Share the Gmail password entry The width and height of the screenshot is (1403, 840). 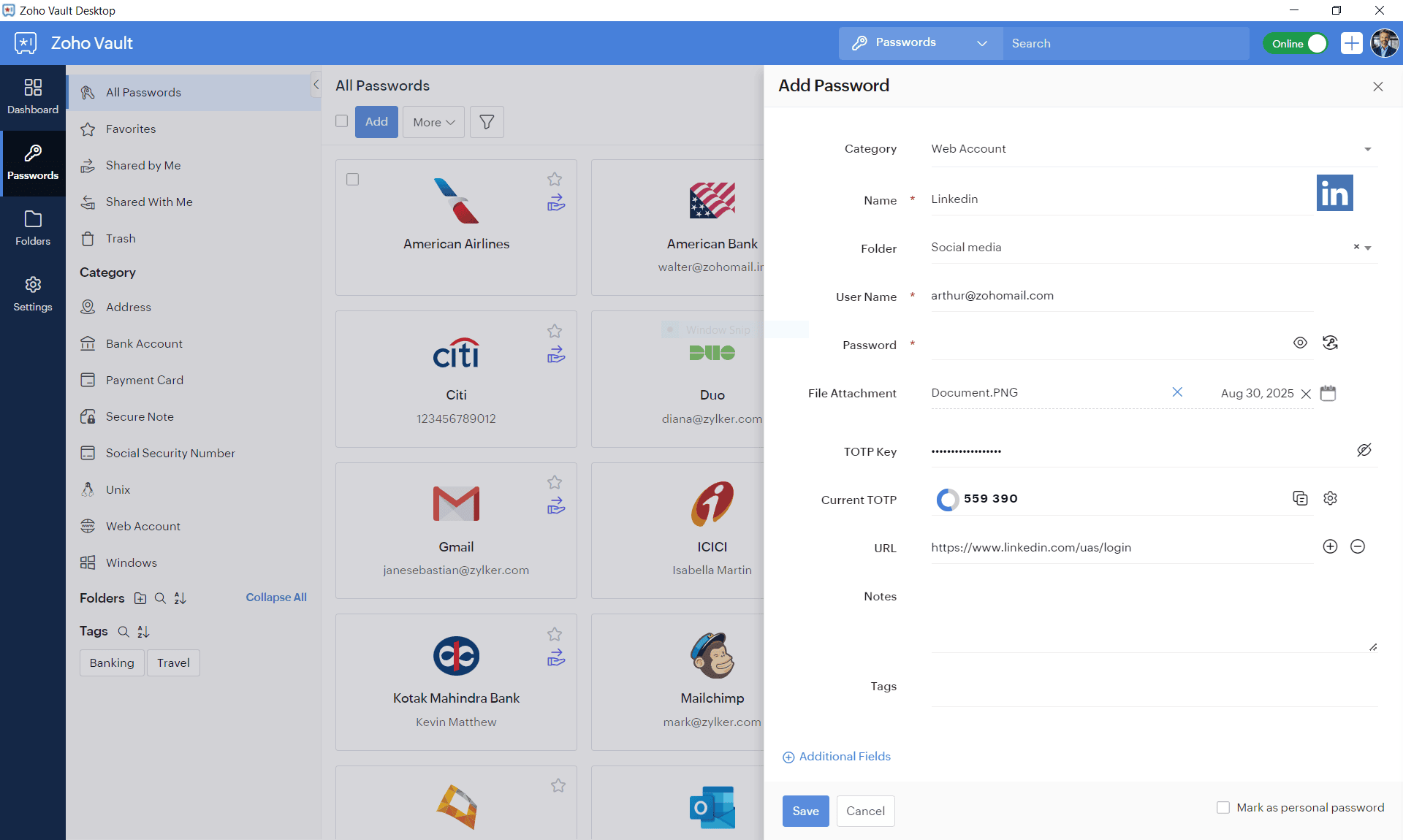pos(556,505)
